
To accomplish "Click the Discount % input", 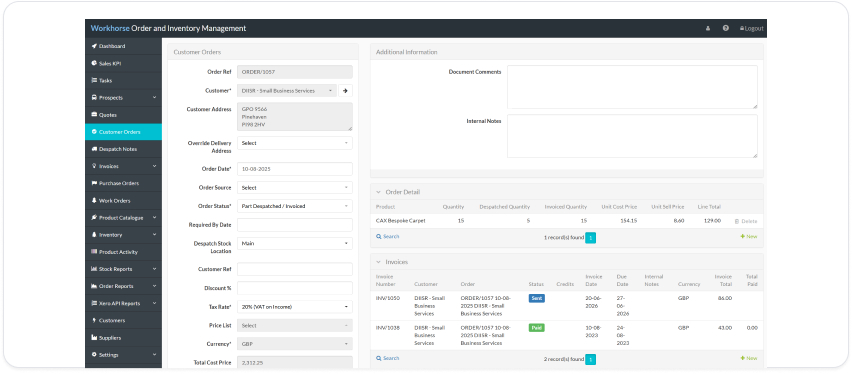I will point(295,288).
